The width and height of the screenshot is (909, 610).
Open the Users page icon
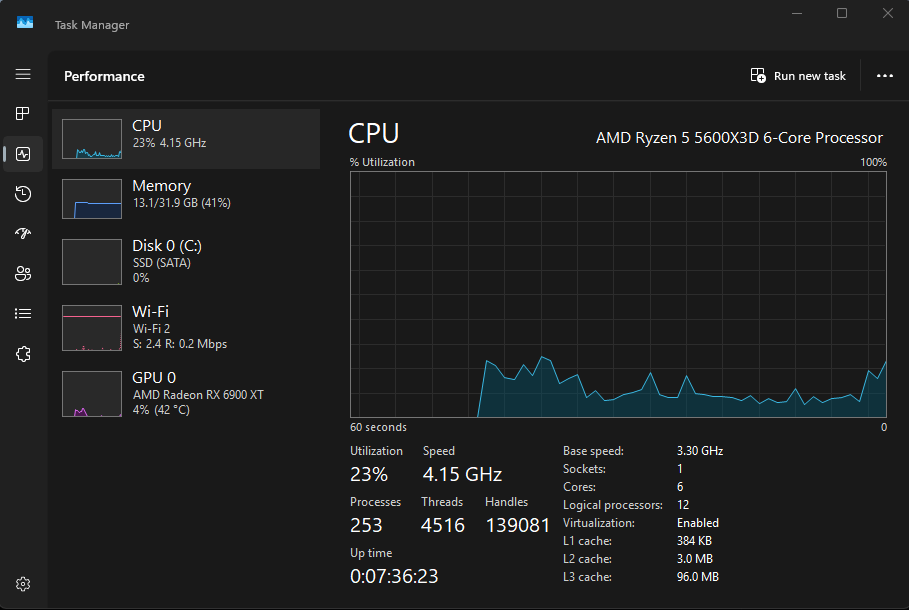tap(23, 274)
